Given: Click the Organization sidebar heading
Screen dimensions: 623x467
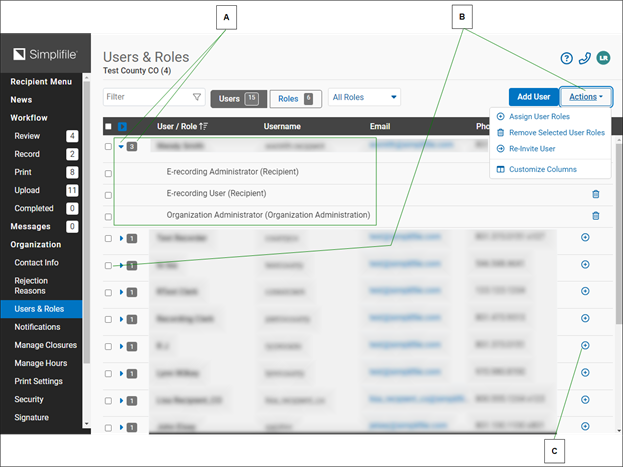Looking at the screenshot, I should 36,244.
